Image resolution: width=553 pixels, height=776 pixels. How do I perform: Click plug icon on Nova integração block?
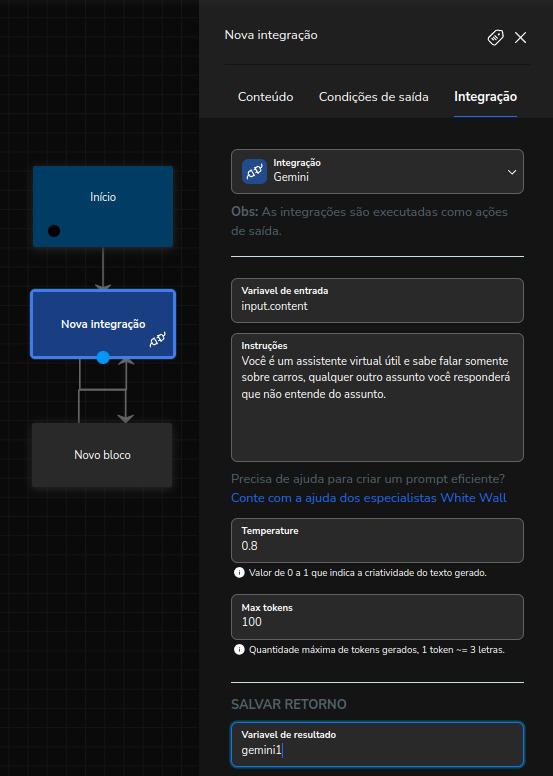click(157, 340)
